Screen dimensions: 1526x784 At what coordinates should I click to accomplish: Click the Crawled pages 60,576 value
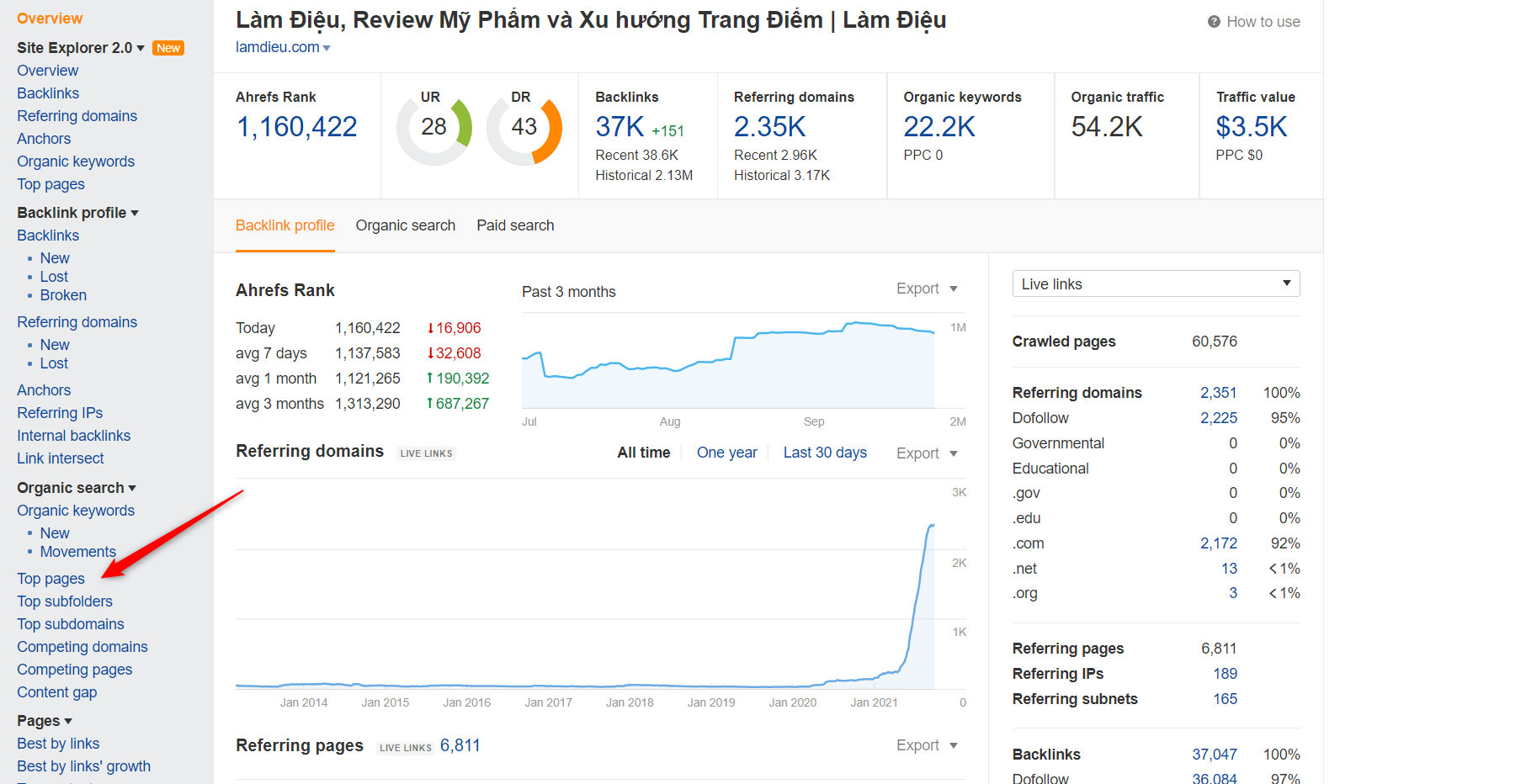click(x=1215, y=342)
